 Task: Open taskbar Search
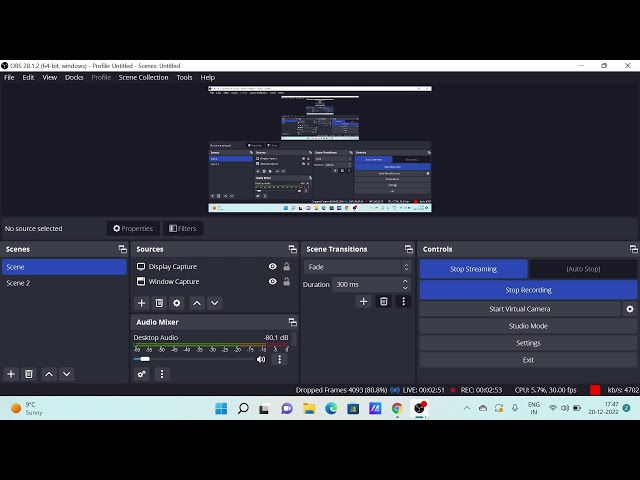tap(243, 408)
